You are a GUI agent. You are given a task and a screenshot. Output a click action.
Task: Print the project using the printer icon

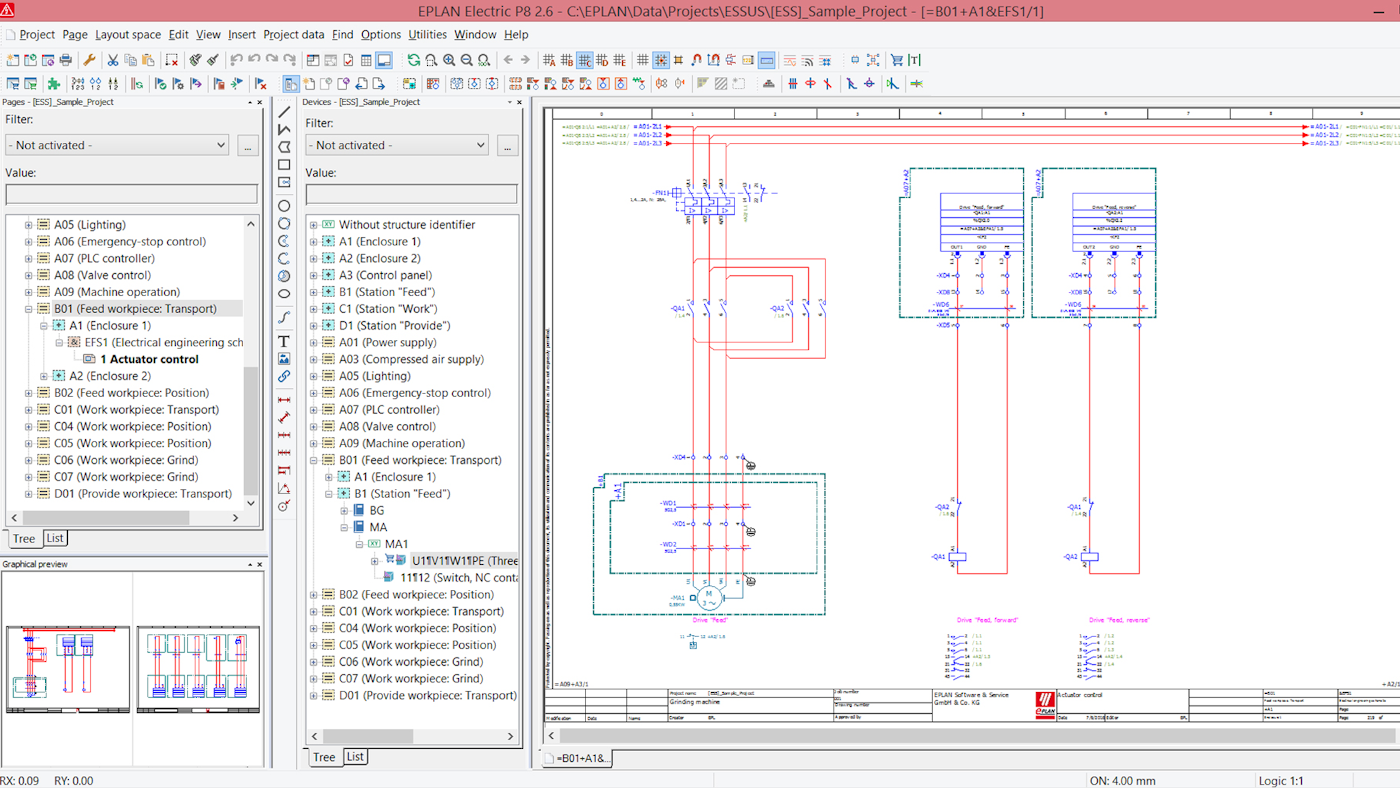[65, 59]
